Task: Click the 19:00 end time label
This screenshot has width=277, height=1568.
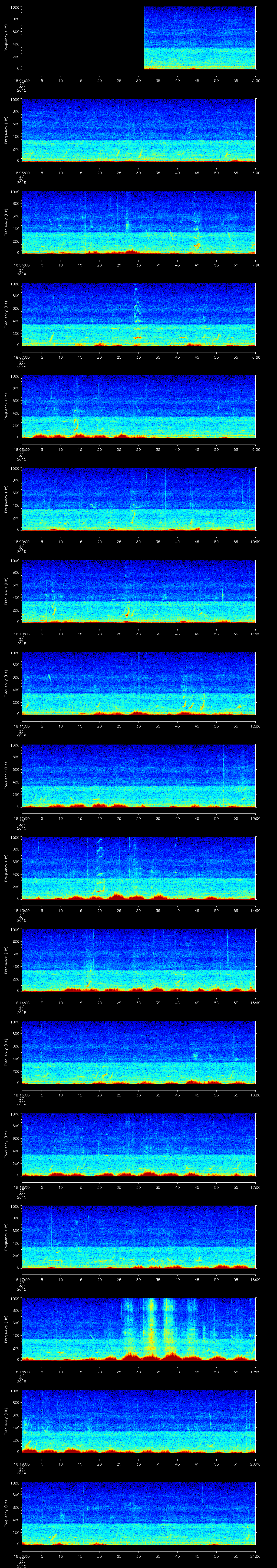Action: [256, 1371]
